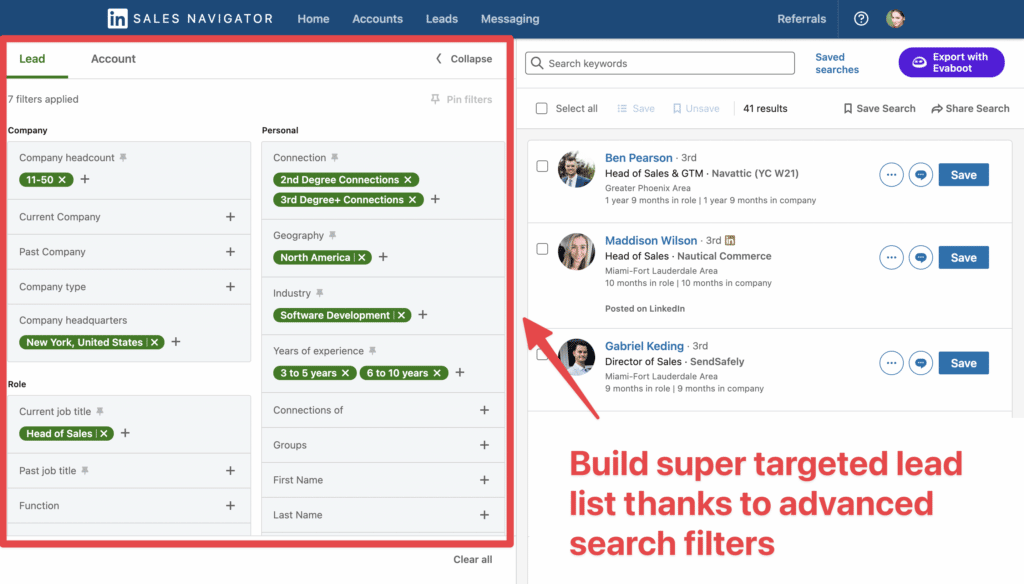
Task: Clear all applied filters
Action: [473, 560]
